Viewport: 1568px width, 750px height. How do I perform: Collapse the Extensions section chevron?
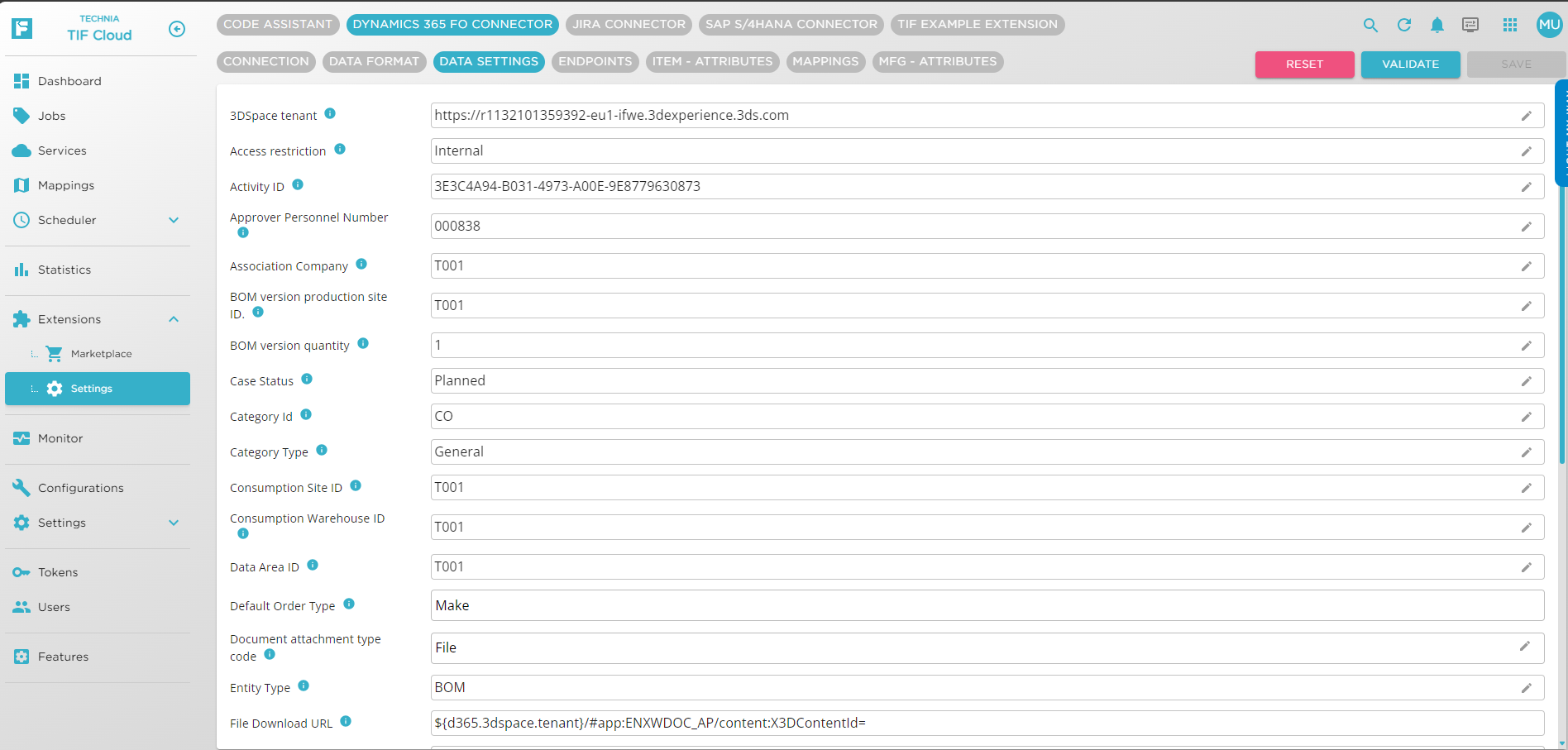pyautogui.click(x=174, y=319)
